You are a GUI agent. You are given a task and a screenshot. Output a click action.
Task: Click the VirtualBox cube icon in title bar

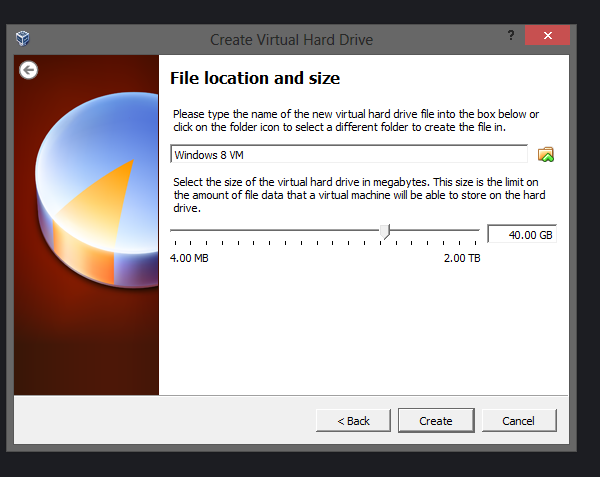(23, 39)
